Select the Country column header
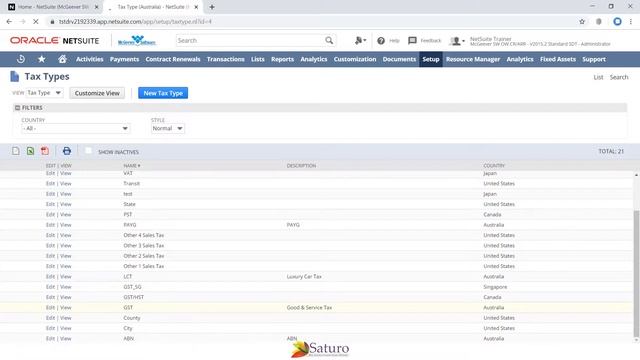 [494, 166]
